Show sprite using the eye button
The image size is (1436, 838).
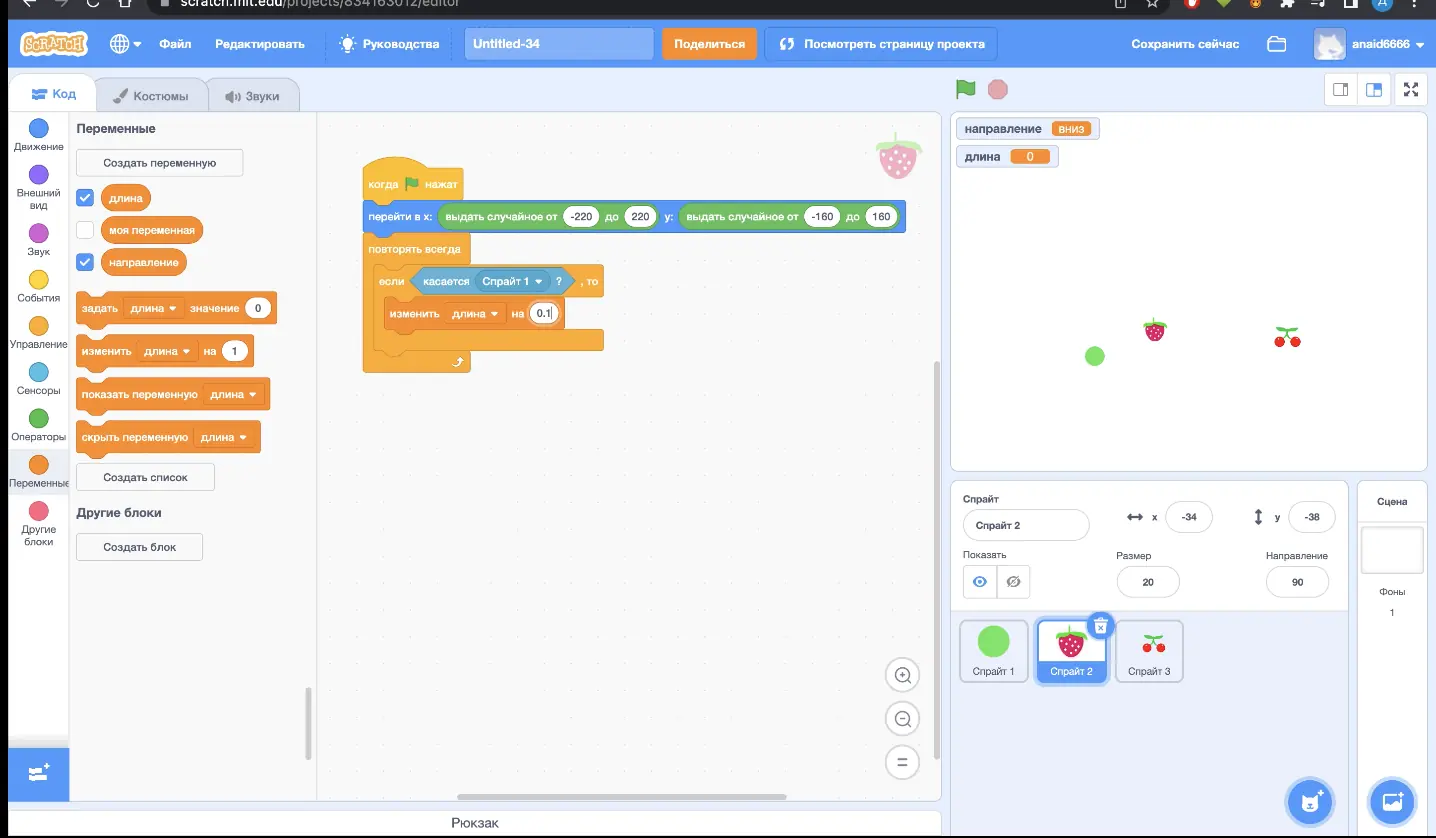click(980, 581)
